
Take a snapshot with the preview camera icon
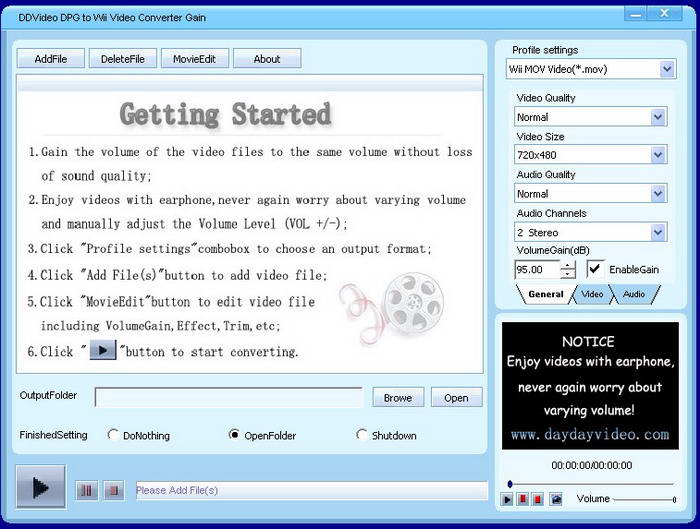click(x=556, y=499)
